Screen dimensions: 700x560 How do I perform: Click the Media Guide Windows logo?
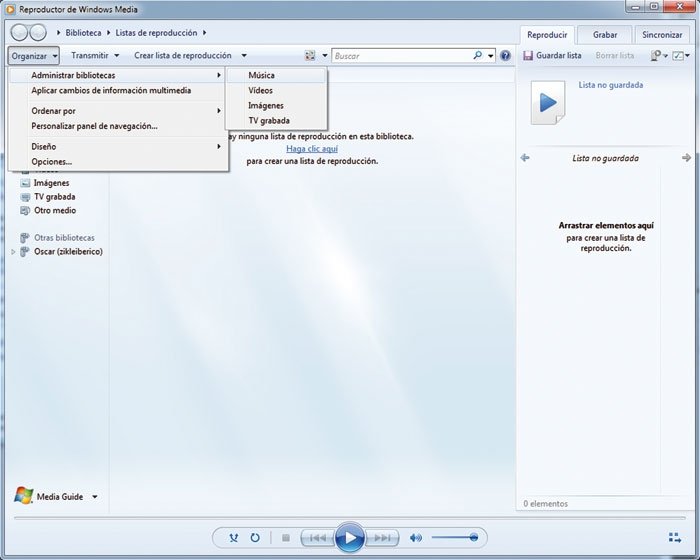click(24, 496)
